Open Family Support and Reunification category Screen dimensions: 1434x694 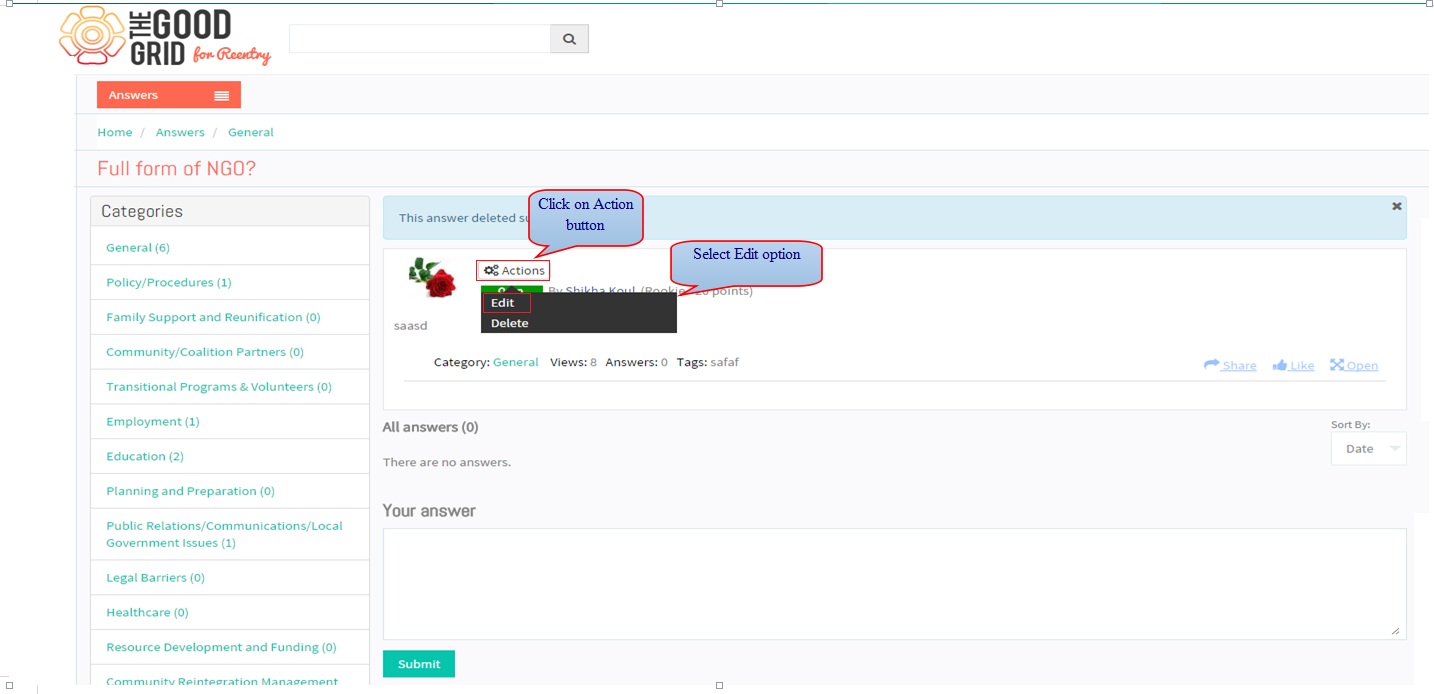pos(213,317)
